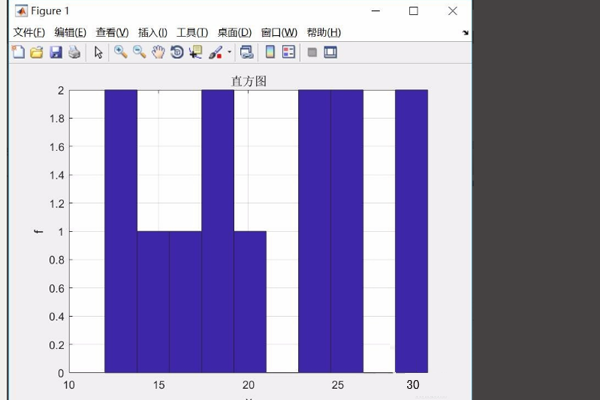Activate the Zoom In magnifier tool
Image resolution: width=600 pixels, height=400 pixels.
121,52
